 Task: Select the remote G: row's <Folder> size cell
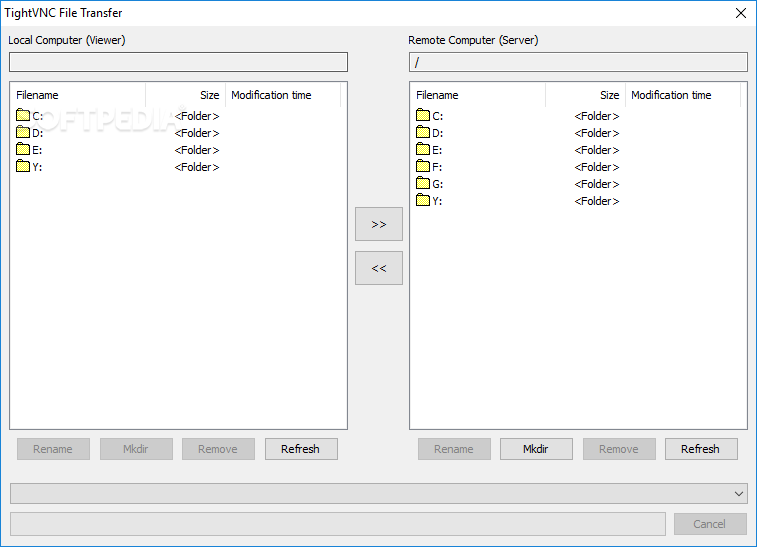coord(597,184)
